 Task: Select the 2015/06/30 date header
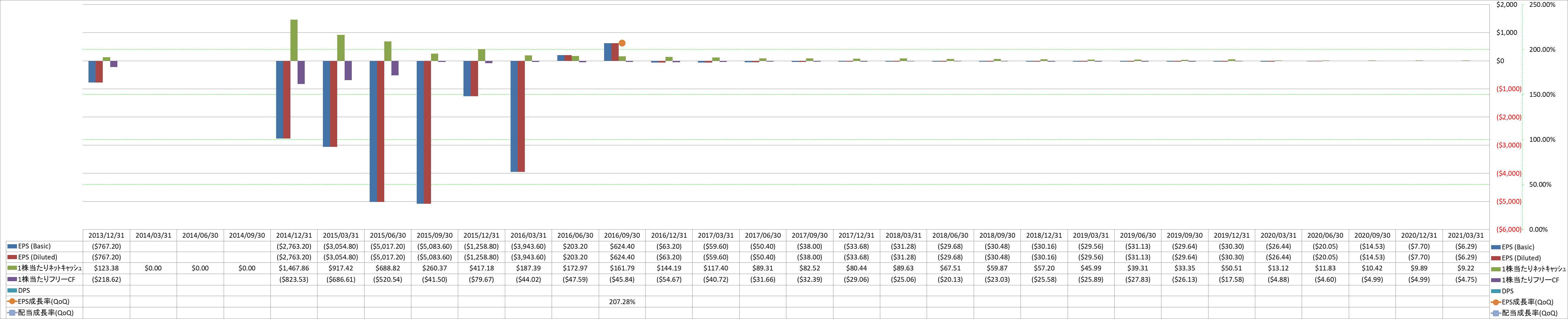(x=388, y=235)
